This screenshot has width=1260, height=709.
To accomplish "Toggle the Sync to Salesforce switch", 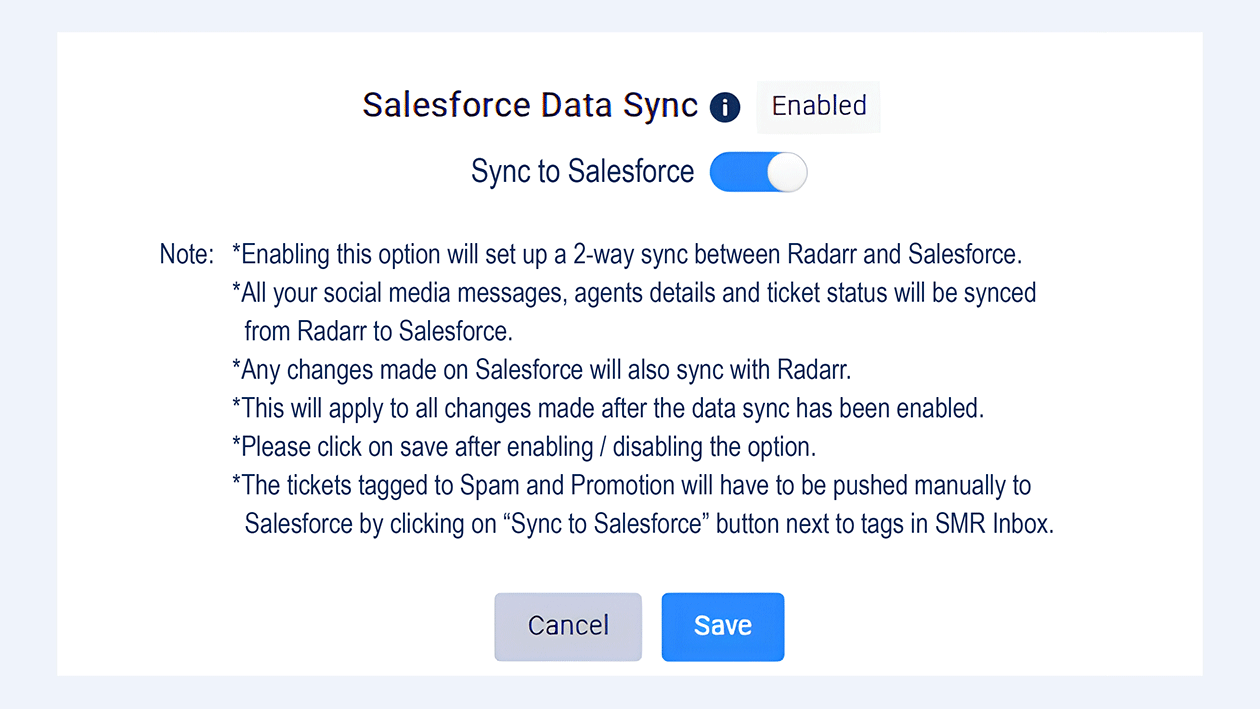I will [758, 172].
